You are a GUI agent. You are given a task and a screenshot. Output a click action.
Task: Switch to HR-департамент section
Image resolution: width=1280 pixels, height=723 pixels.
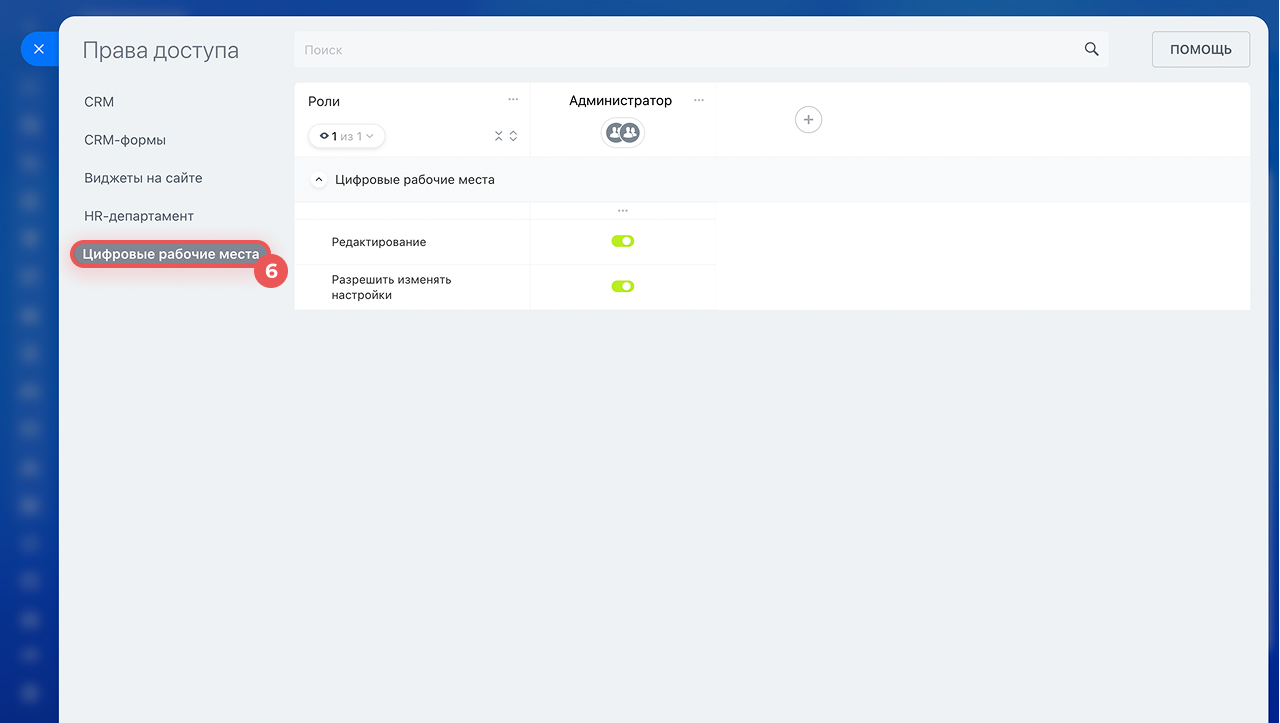(x=139, y=216)
